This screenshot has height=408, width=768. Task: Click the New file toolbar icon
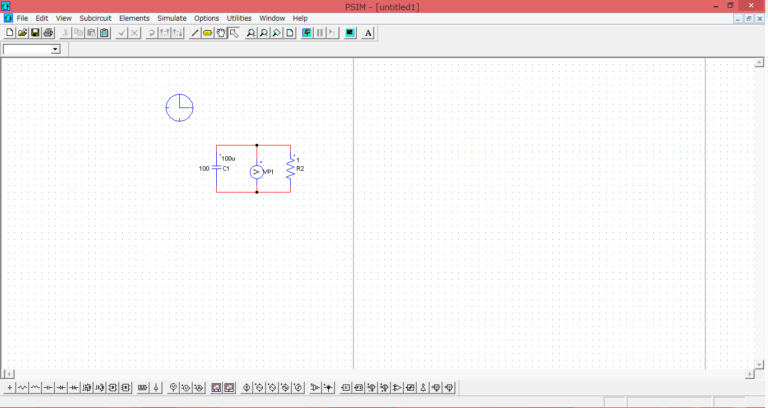[x=9, y=33]
